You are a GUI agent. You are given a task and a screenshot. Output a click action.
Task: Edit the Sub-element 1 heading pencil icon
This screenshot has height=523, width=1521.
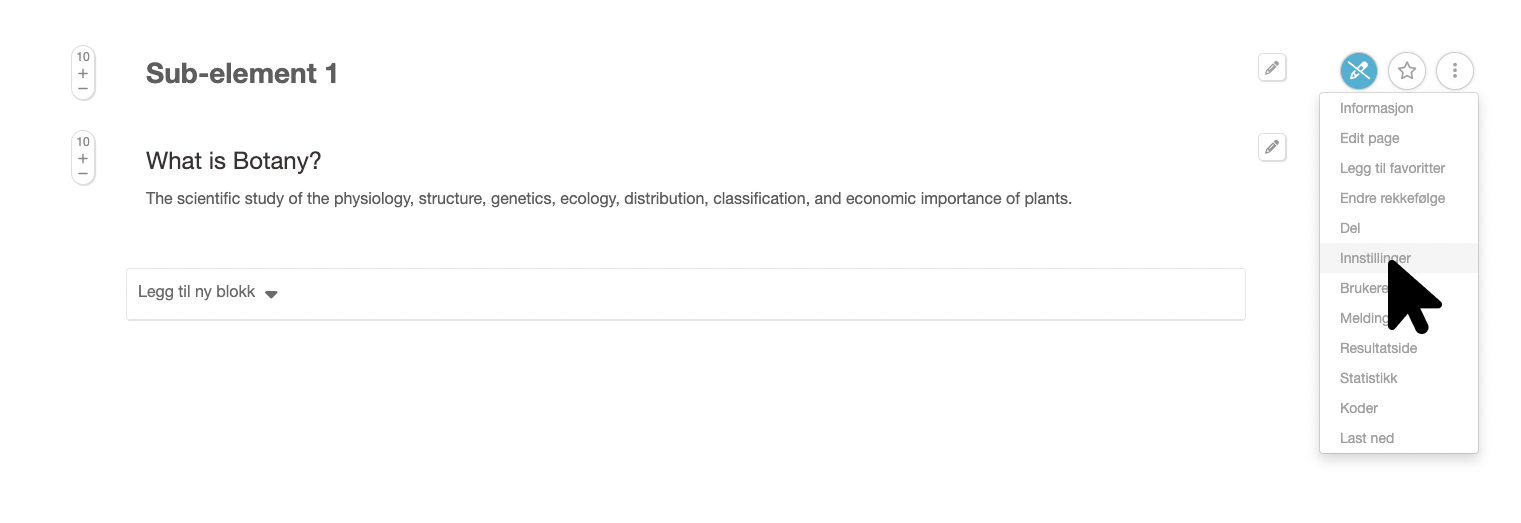(x=1272, y=68)
